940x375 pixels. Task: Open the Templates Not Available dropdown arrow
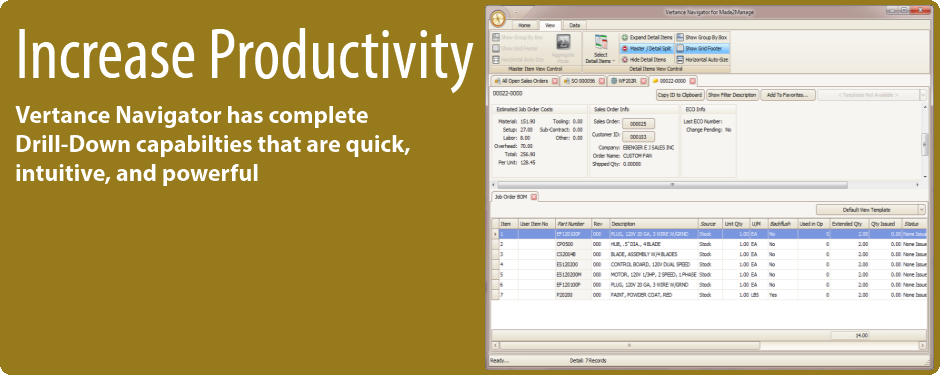(x=923, y=95)
